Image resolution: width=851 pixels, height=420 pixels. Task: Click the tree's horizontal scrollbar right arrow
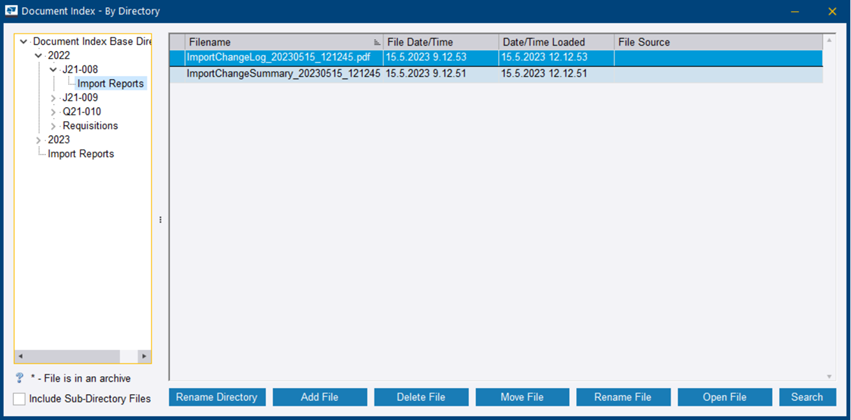click(x=144, y=356)
